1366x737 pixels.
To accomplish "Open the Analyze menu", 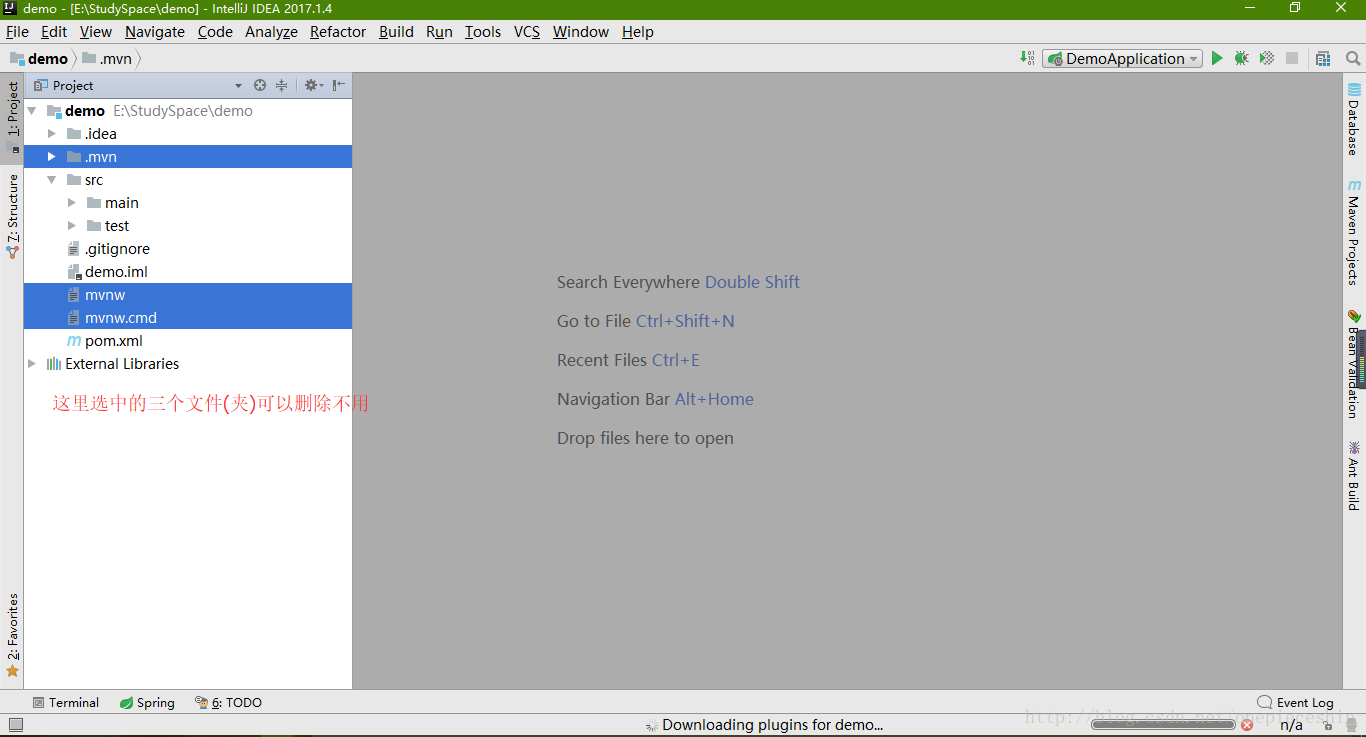I will tap(271, 32).
